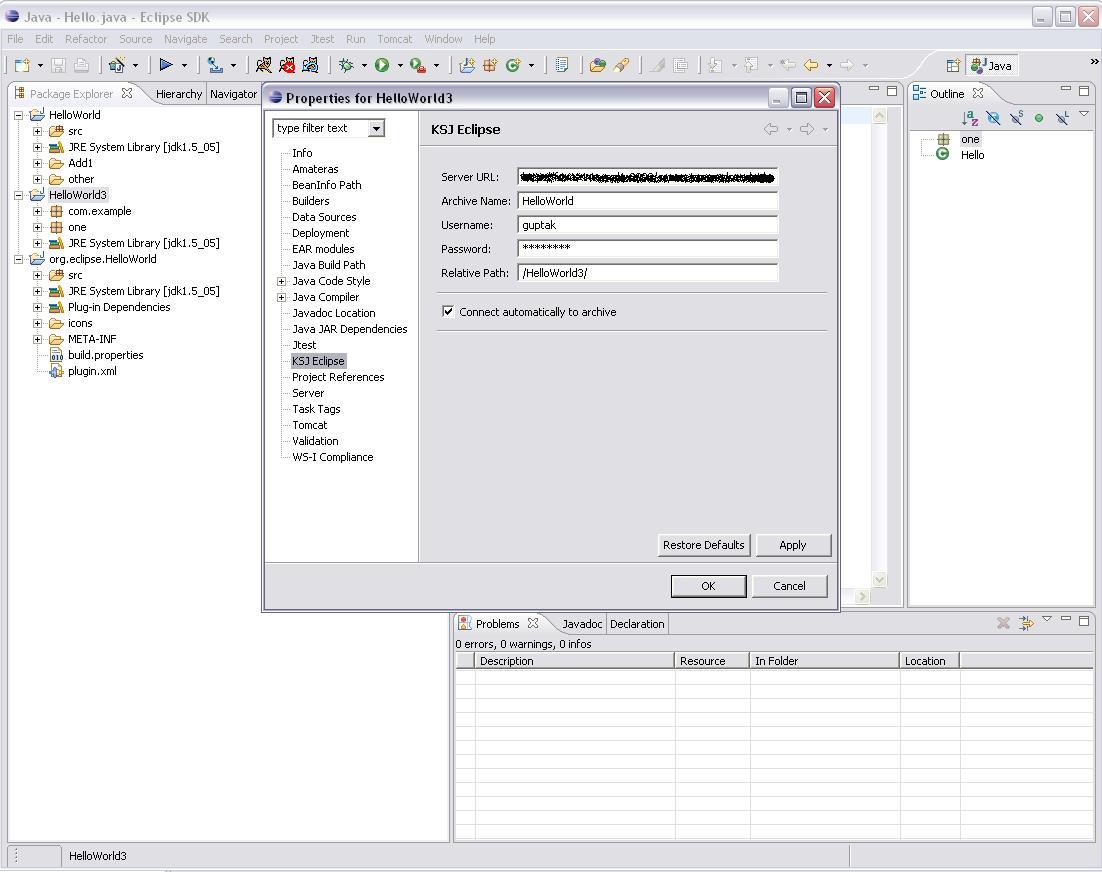Click the Open Type icon in toolbar

(x=598, y=65)
